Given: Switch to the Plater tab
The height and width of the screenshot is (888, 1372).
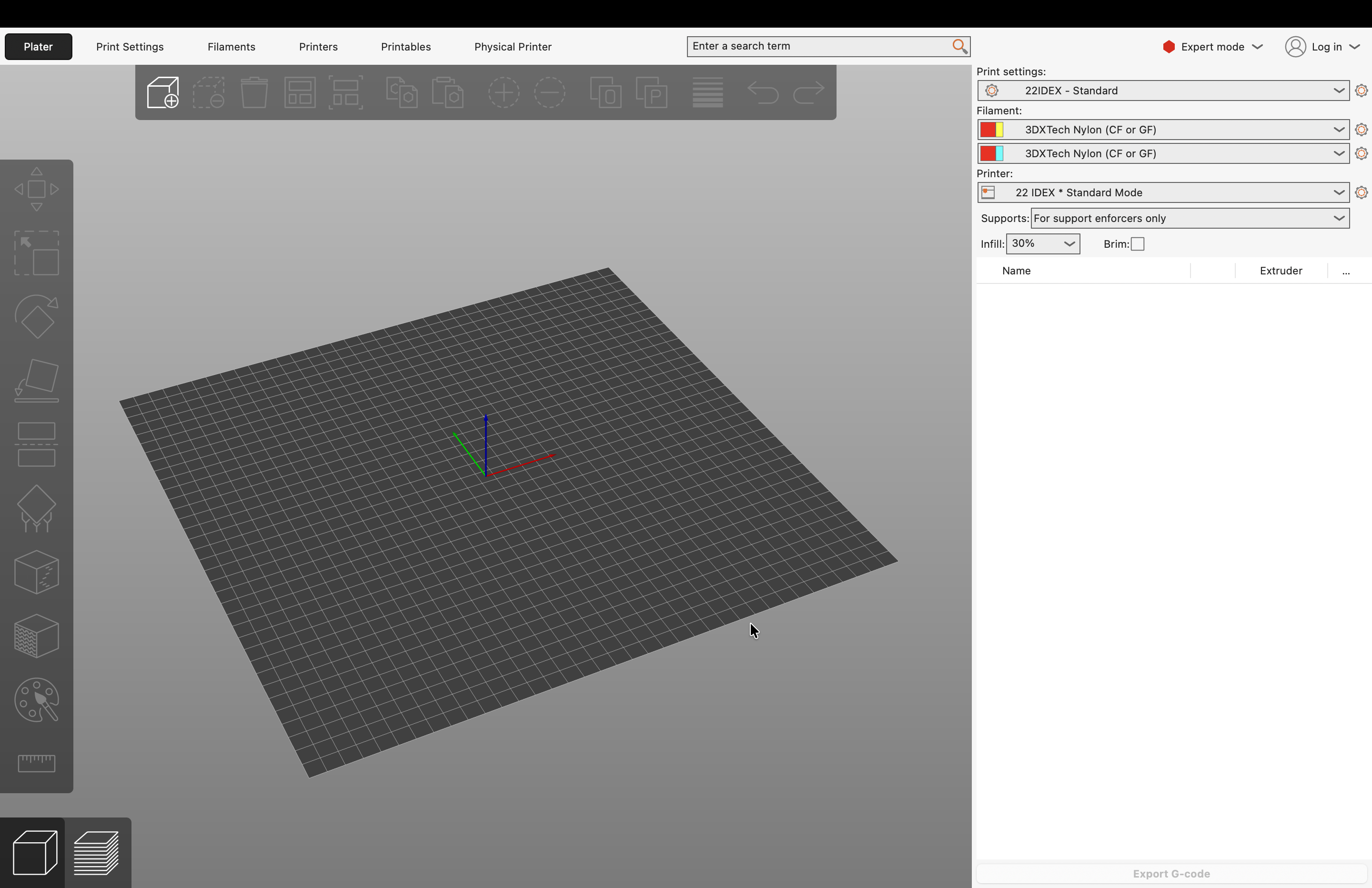Looking at the screenshot, I should 38,47.
